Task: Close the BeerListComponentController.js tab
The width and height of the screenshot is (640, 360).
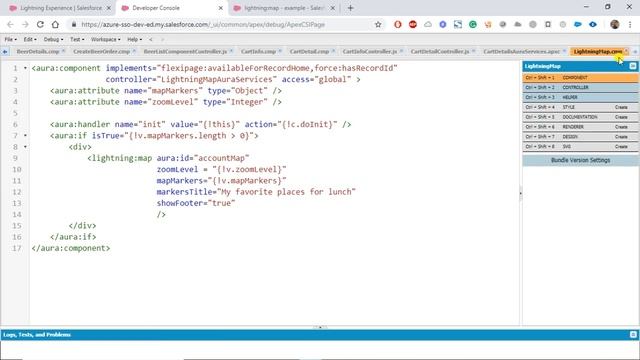Action: pos(231,51)
